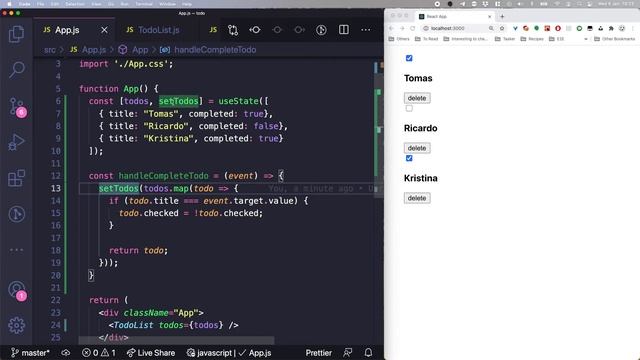Open the Recipes bookmarks folder
The image size is (640, 360).
coord(532,39)
